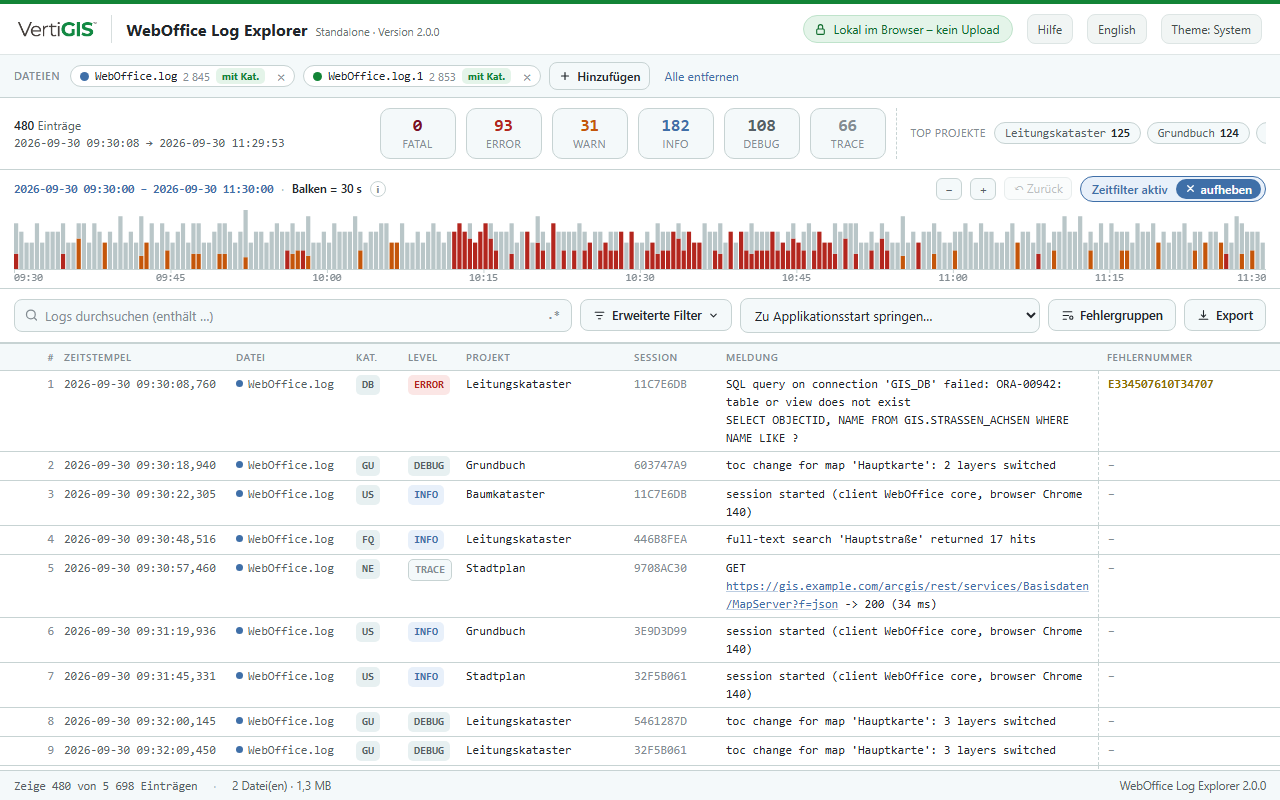Click the ERROR level badge in row 1
Screen dimensions: 1280x800
pos(428,385)
